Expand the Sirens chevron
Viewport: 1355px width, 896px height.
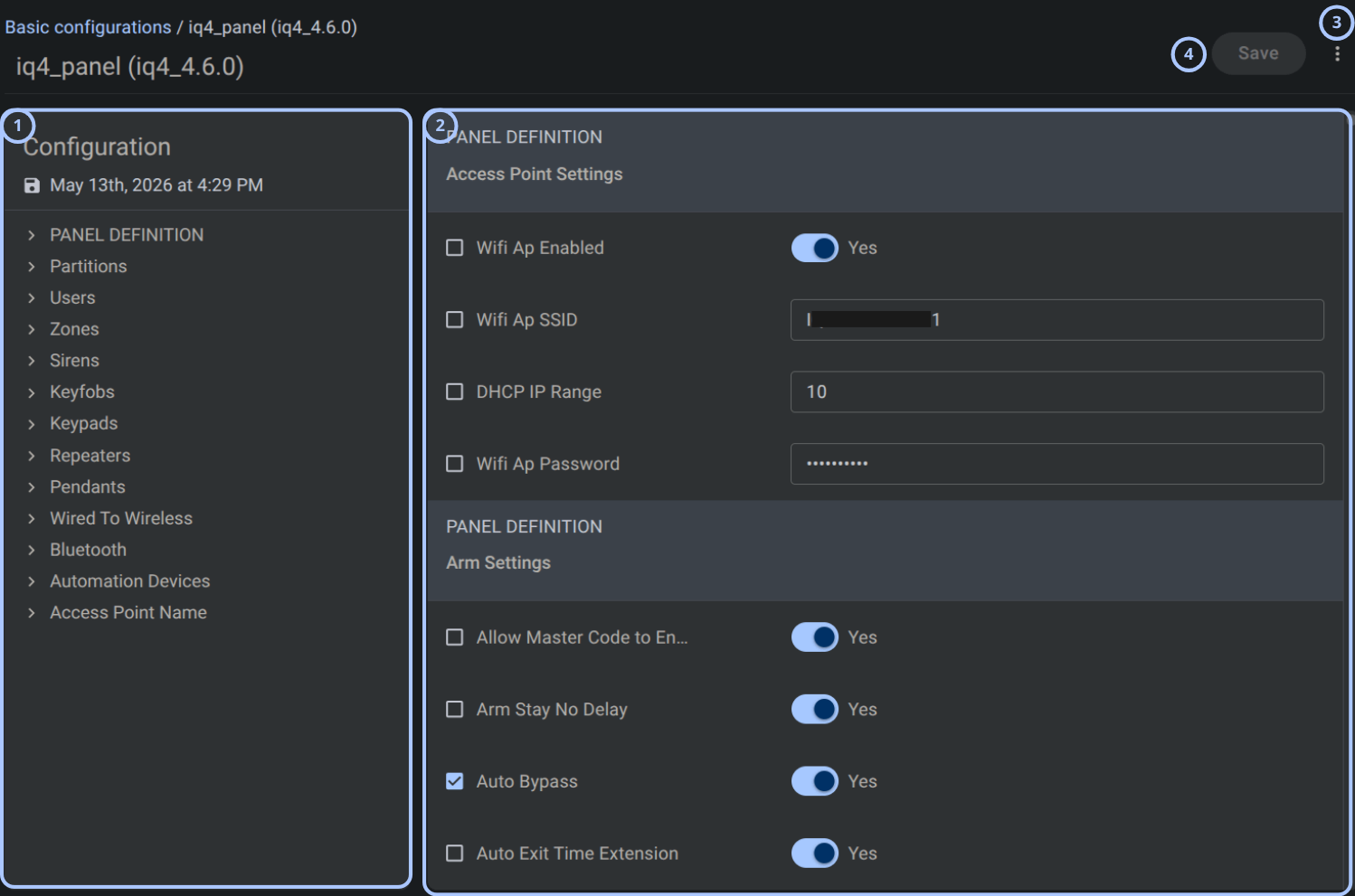[32, 361]
